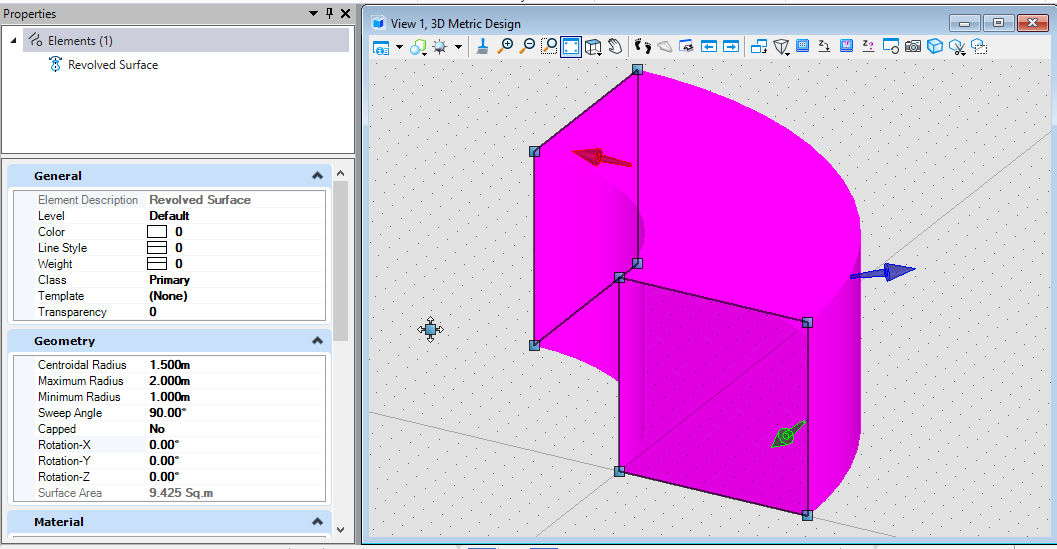Collapse the Geometry section
Screen dimensions: 1057x549
(x=318, y=341)
